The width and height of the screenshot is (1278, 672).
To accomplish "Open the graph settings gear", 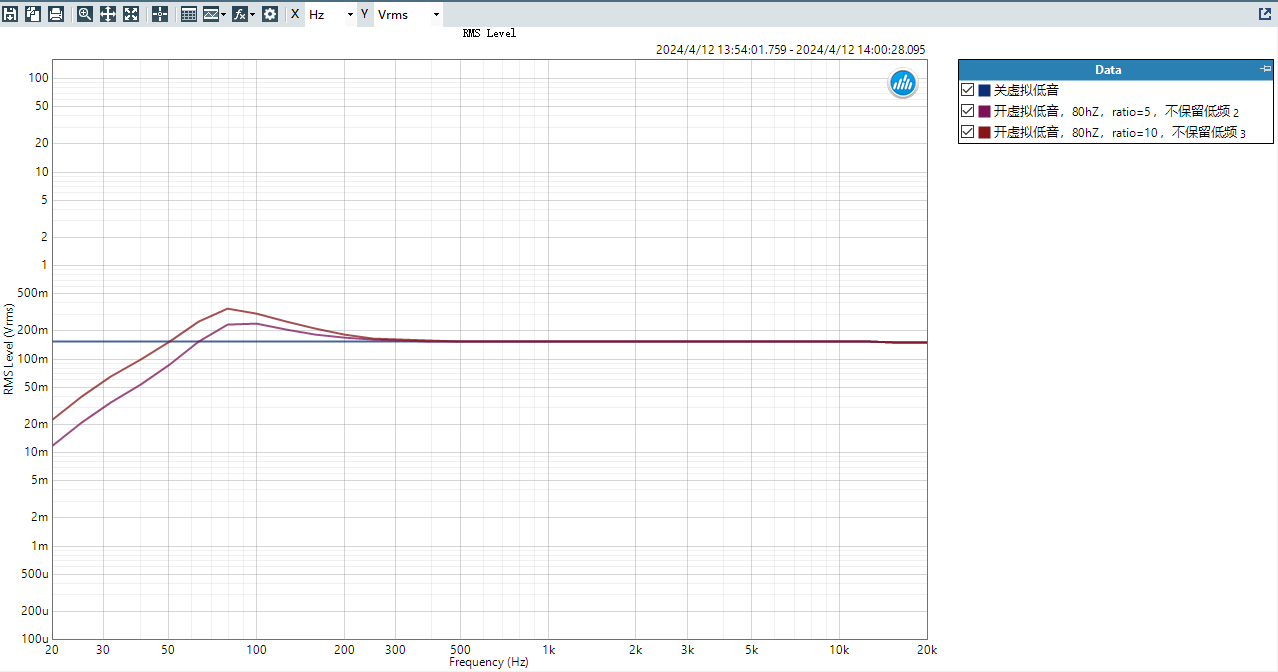I will tap(270, 14).
